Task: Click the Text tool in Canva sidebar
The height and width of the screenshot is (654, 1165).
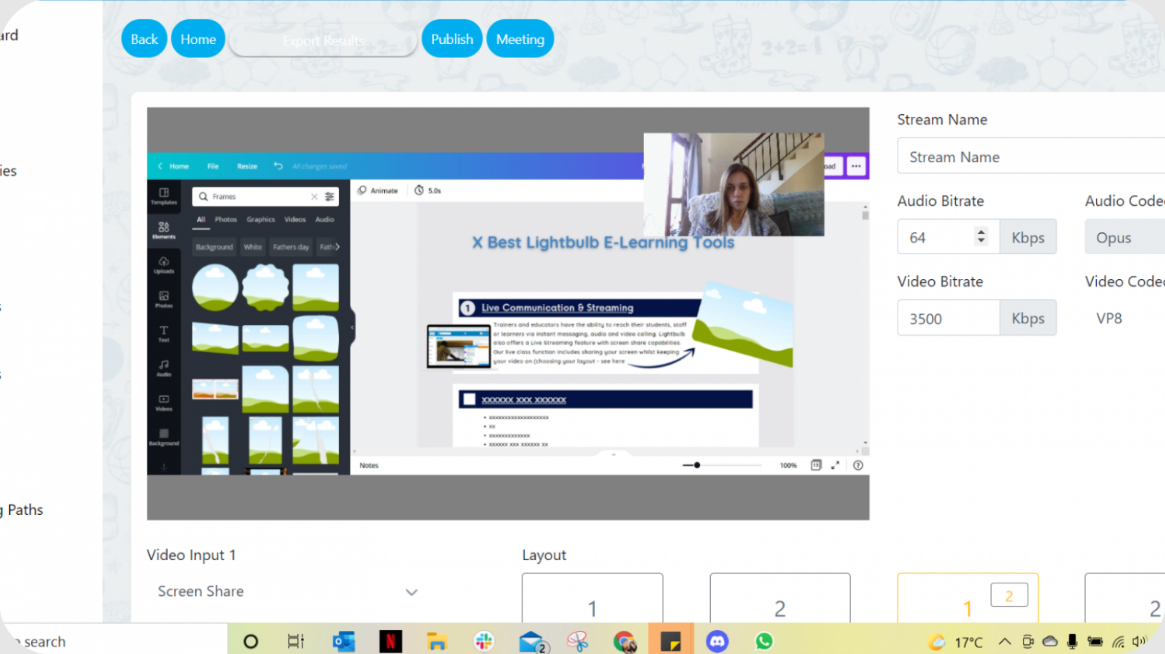Action: [x=164, y=334]
